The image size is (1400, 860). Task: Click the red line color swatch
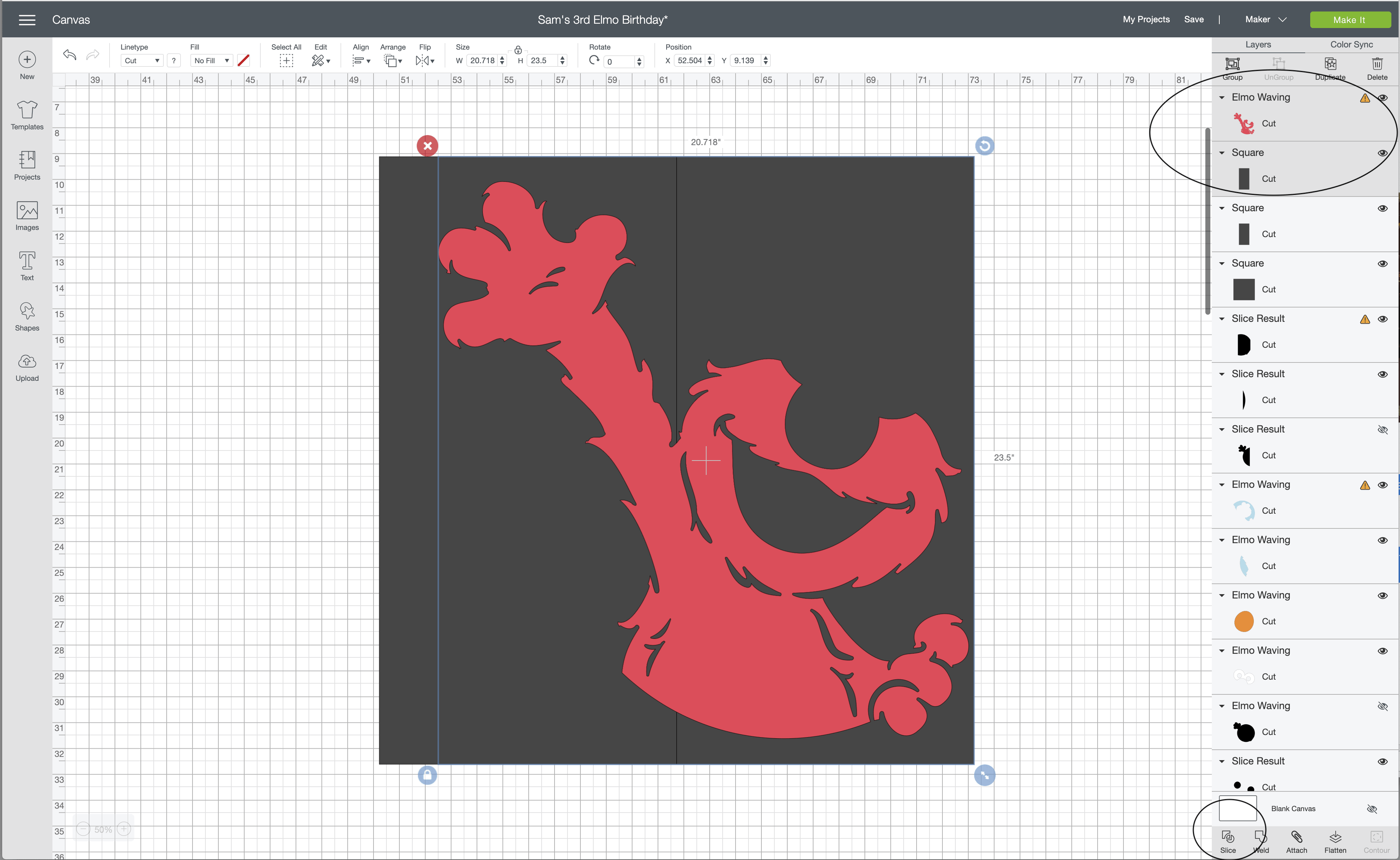[x=244, y=60]
